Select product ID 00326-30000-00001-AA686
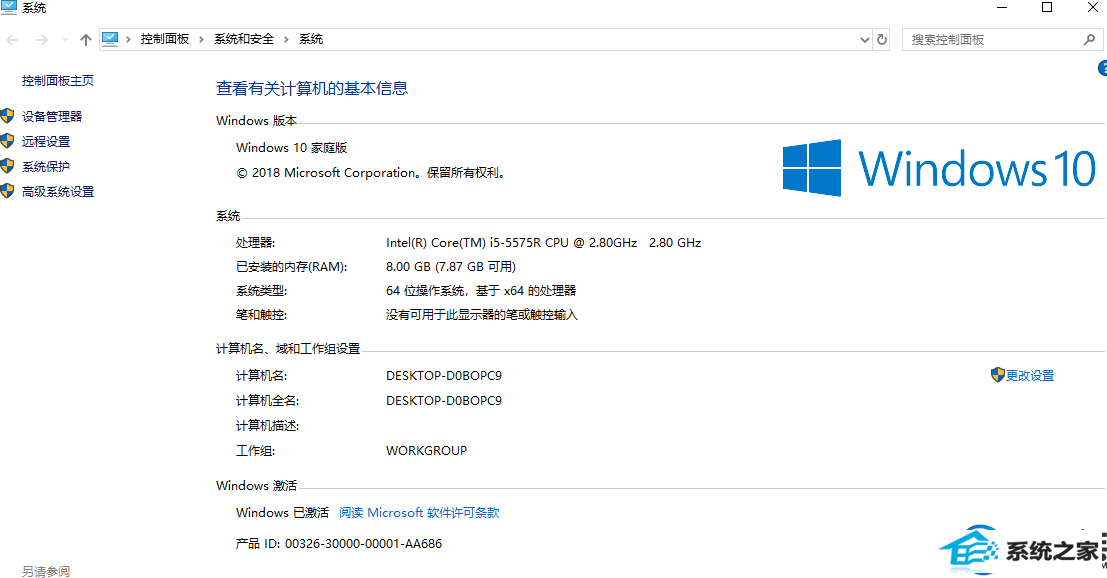Image resolution: width=1107 pixels, height=578 pixels. point(364,543)
